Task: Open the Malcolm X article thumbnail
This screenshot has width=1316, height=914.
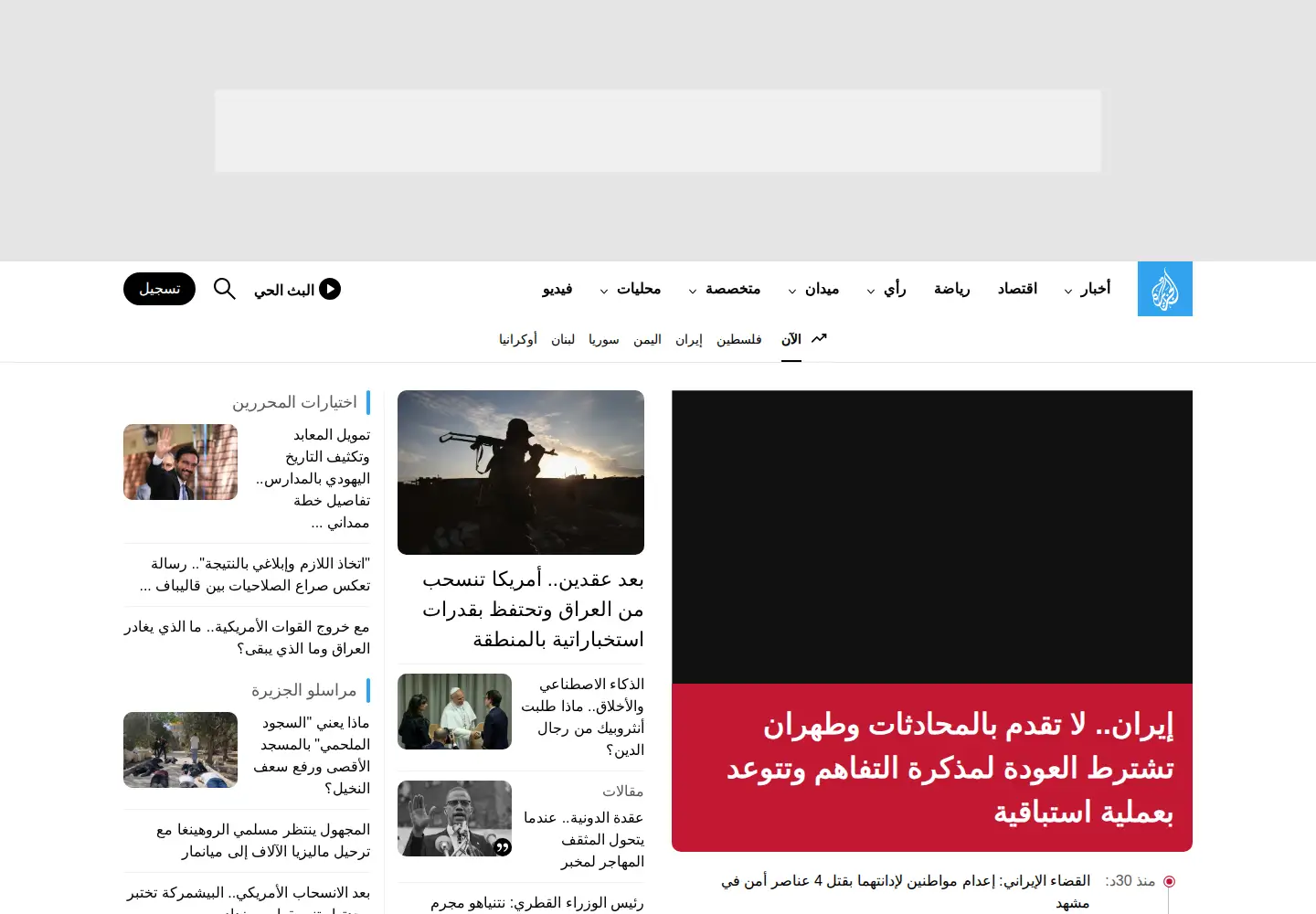Action: click(x=454, y=818)
